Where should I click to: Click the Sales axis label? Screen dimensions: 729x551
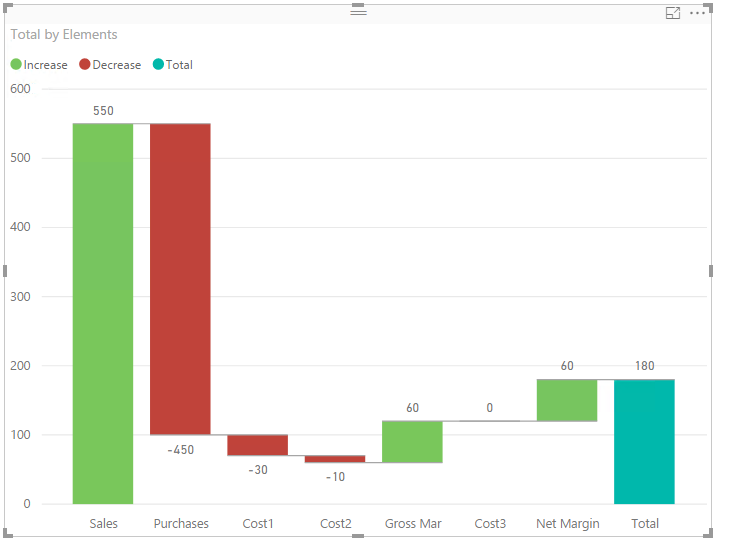point(103,524)
